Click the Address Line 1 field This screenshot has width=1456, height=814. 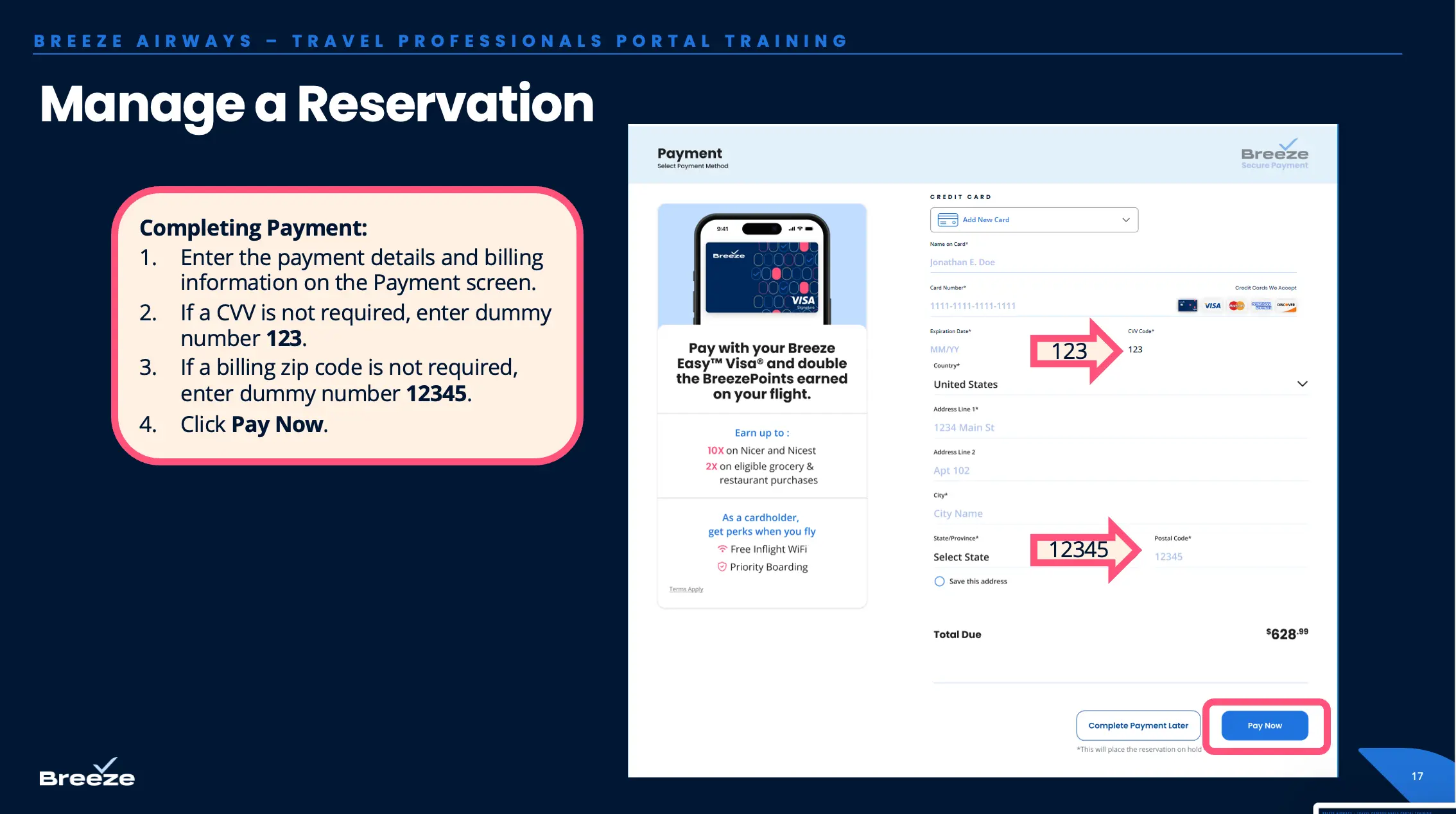click(1120, 428)
